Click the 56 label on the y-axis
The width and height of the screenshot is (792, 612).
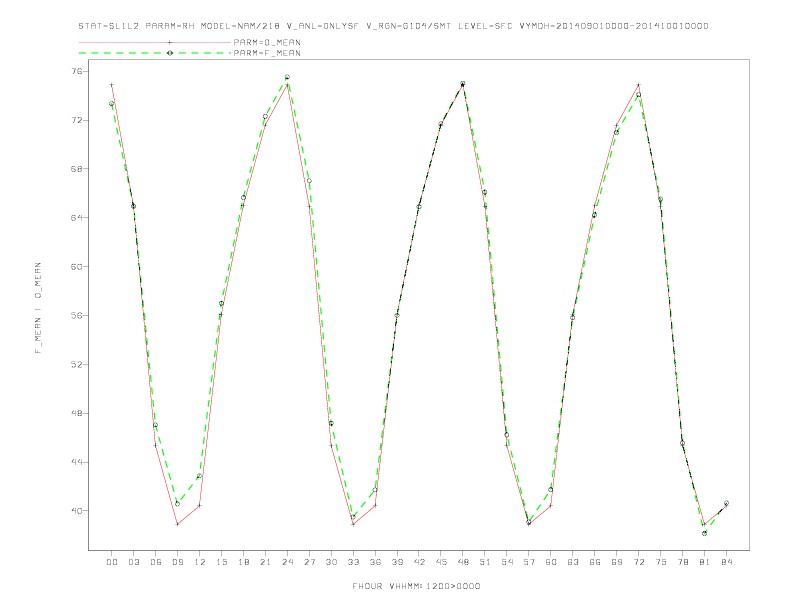(76, 316)
